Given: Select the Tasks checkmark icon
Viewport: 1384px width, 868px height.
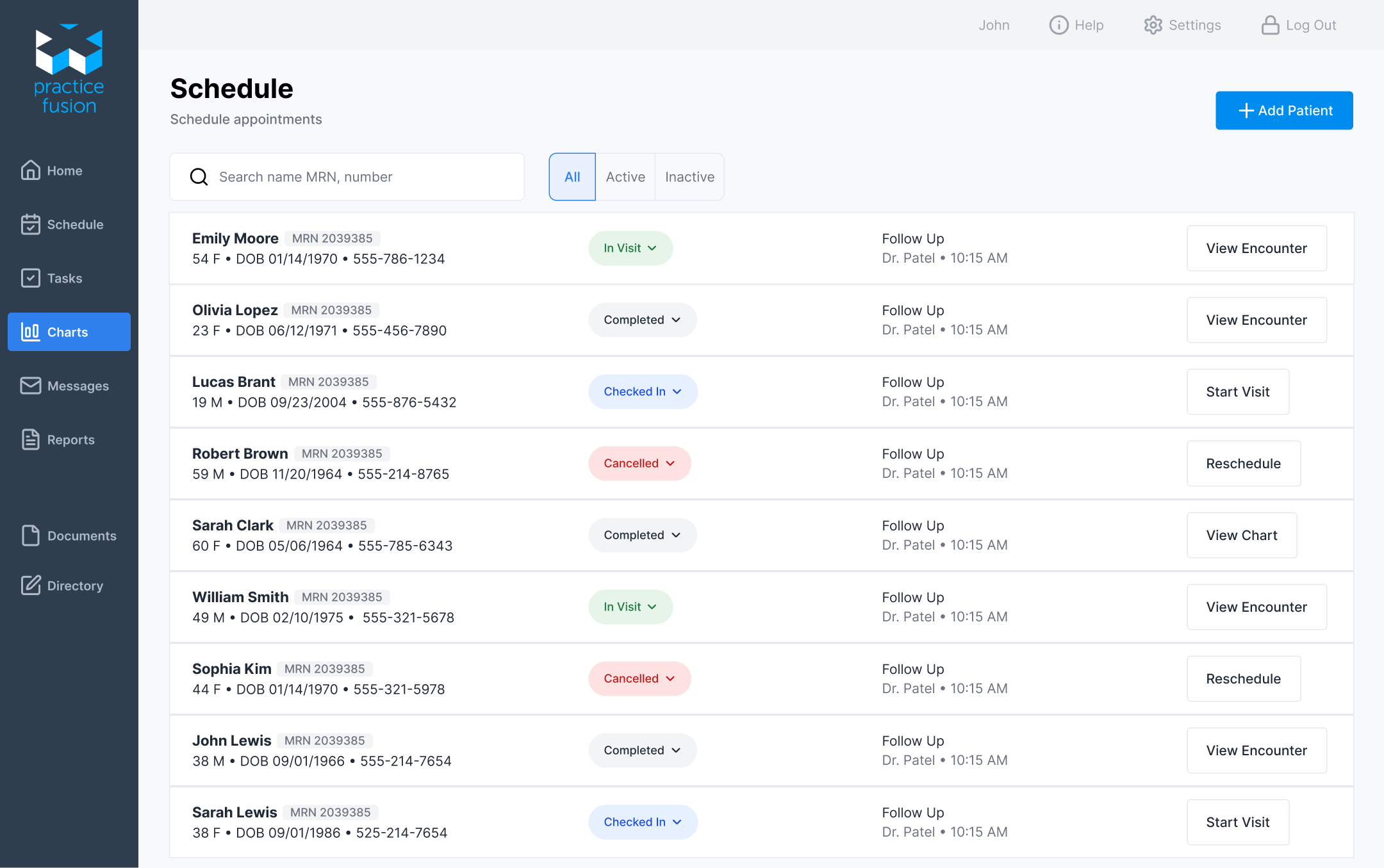Looking at the screenshot, I should click(x=30, y=278).
